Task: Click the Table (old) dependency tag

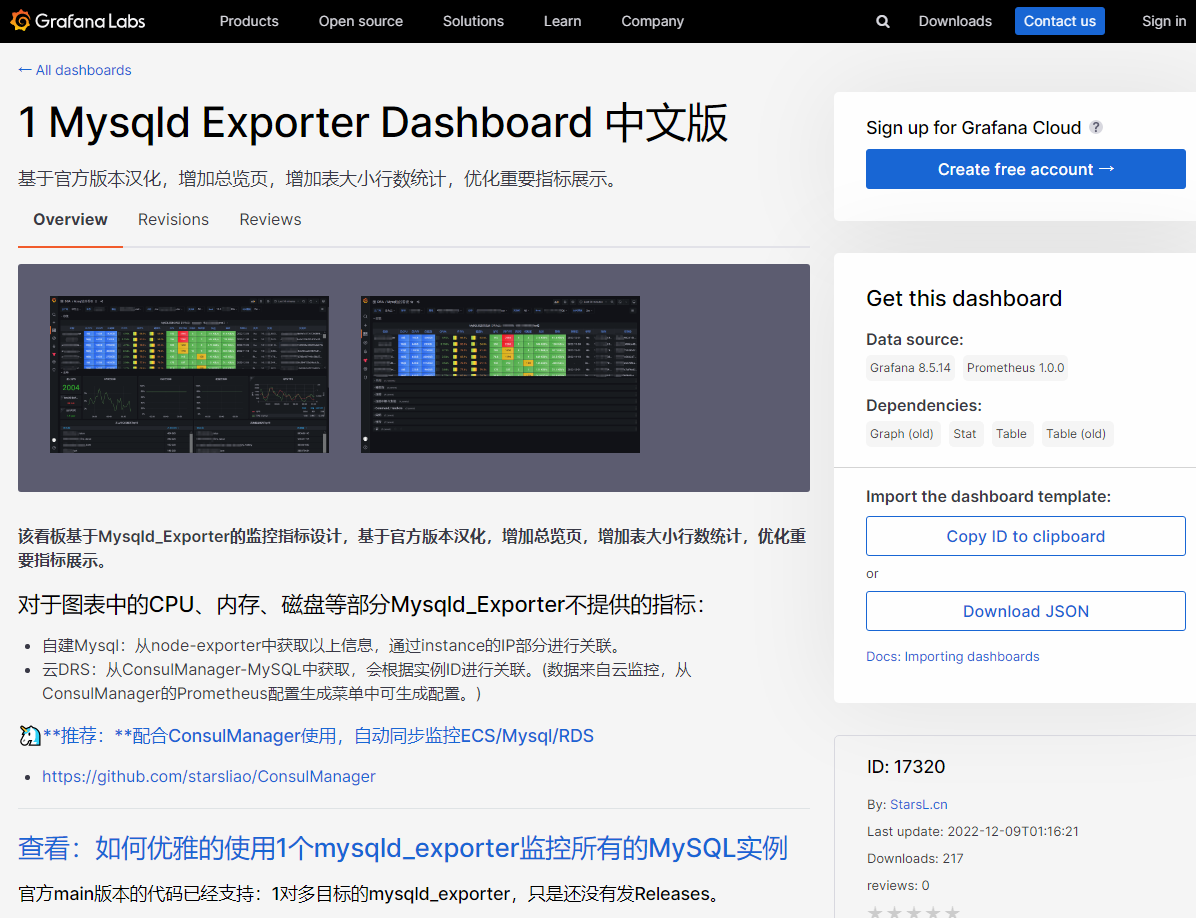Action: click(x=1075, y=434)
